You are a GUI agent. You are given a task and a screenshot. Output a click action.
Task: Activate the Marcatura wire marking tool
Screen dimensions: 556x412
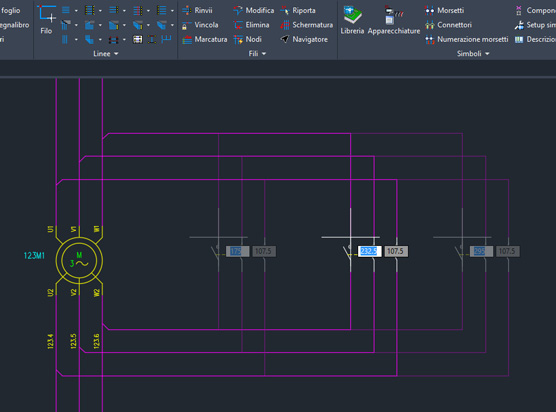coord(205,39)
